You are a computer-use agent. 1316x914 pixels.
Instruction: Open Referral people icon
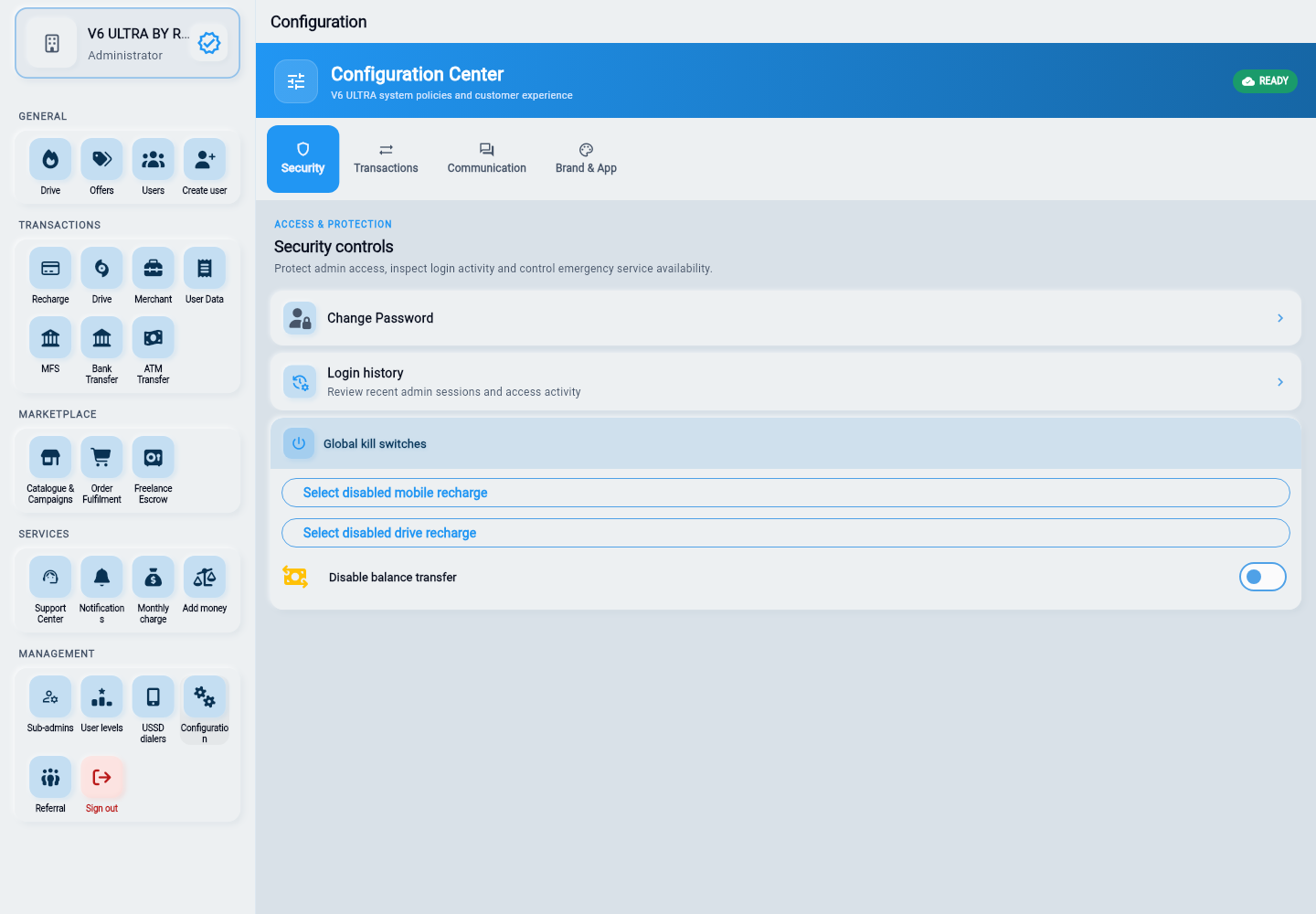(x=50, y=778)
